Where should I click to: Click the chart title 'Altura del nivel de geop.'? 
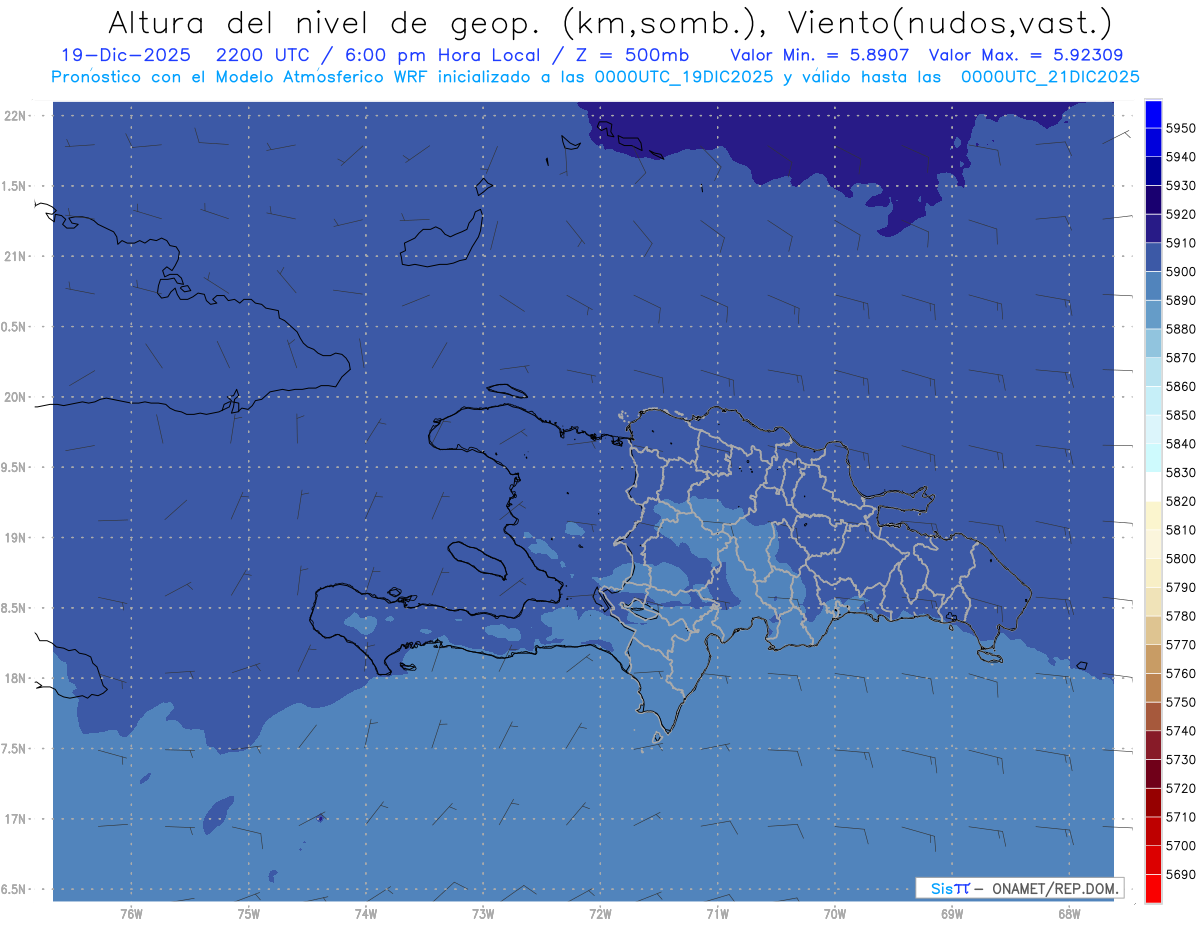(324, 22)
